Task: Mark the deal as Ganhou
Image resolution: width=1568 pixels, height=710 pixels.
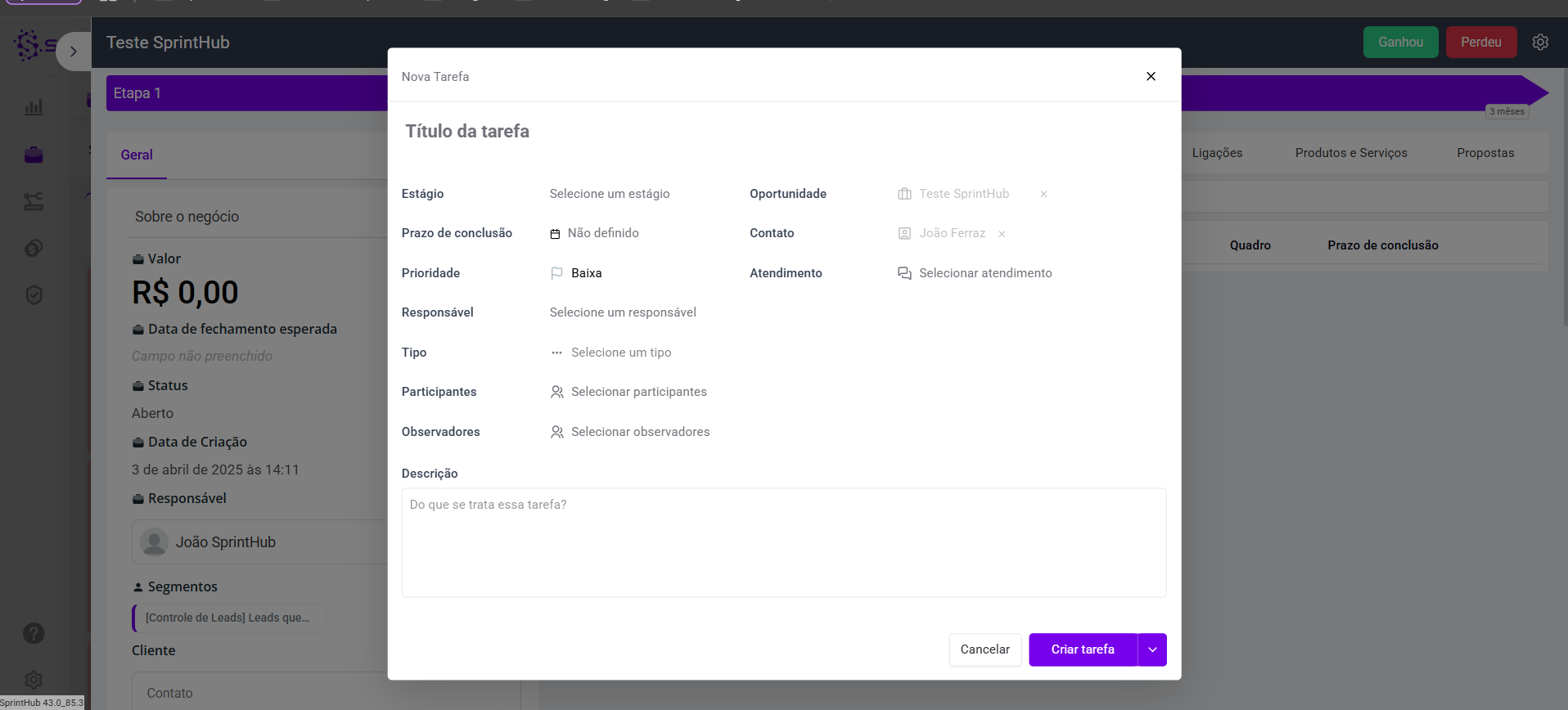Action: (x=1400, y=43)
